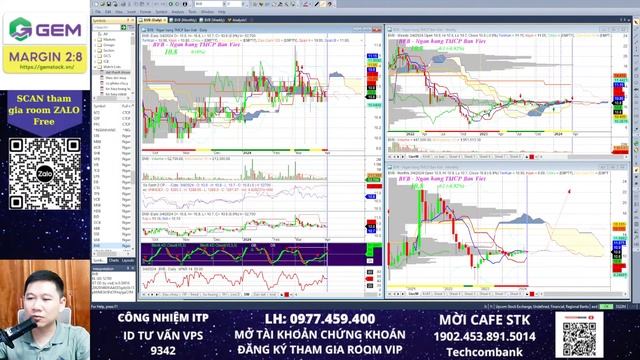Open the interval combo box in toolbar
This screenshot has width=640, height=360.
[x=236, y=4]
